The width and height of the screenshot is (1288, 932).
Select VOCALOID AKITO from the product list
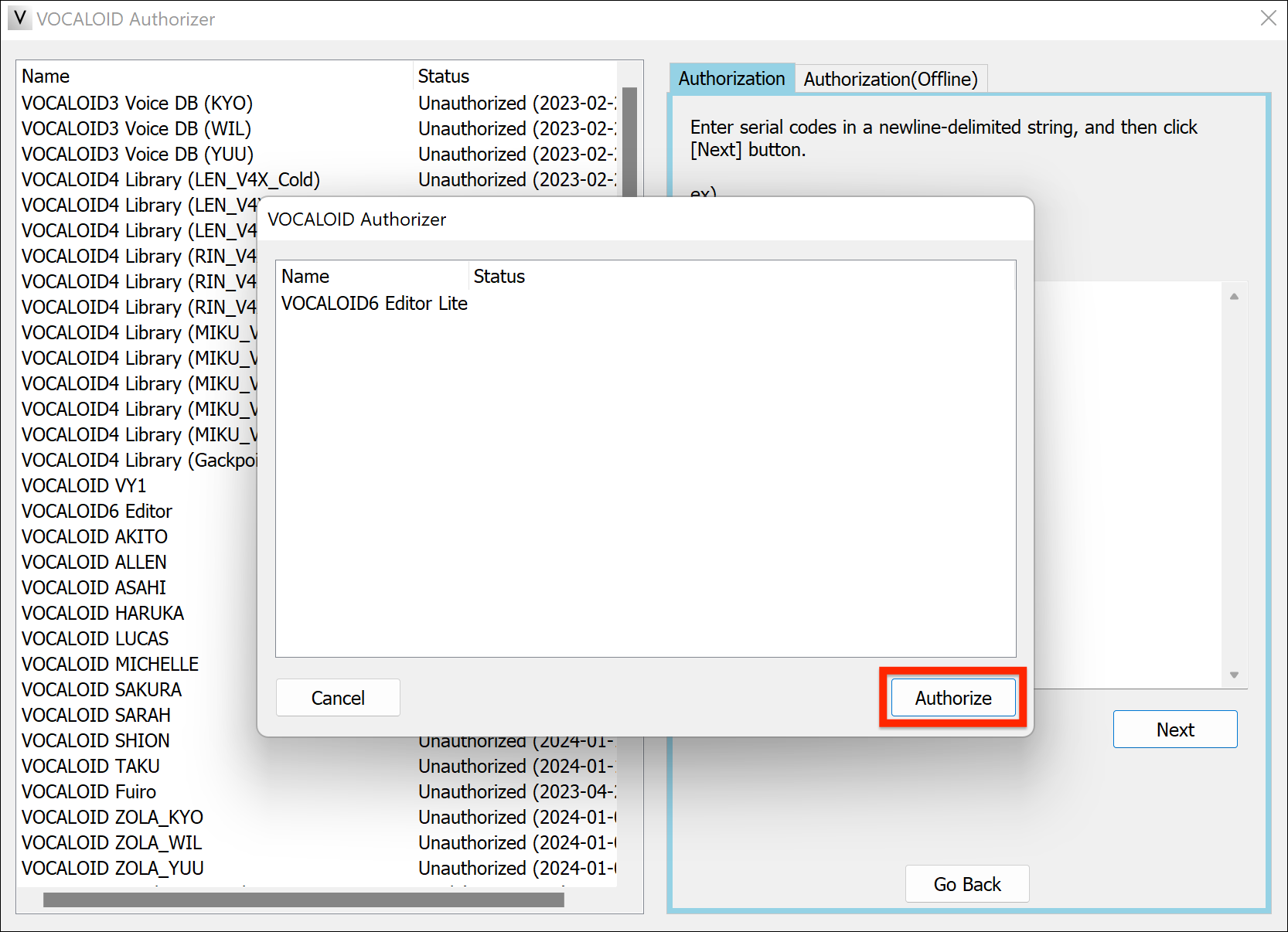coord(94,536)
